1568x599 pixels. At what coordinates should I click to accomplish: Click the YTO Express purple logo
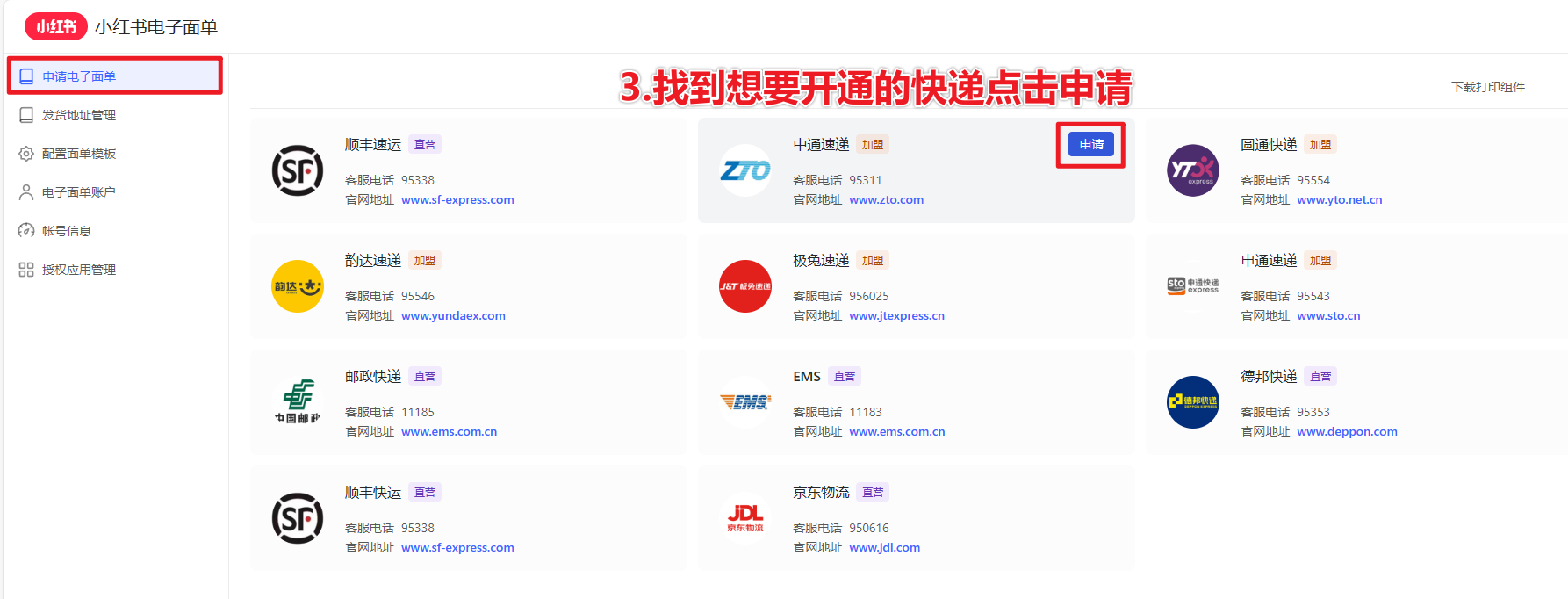tap(1192, 170)
